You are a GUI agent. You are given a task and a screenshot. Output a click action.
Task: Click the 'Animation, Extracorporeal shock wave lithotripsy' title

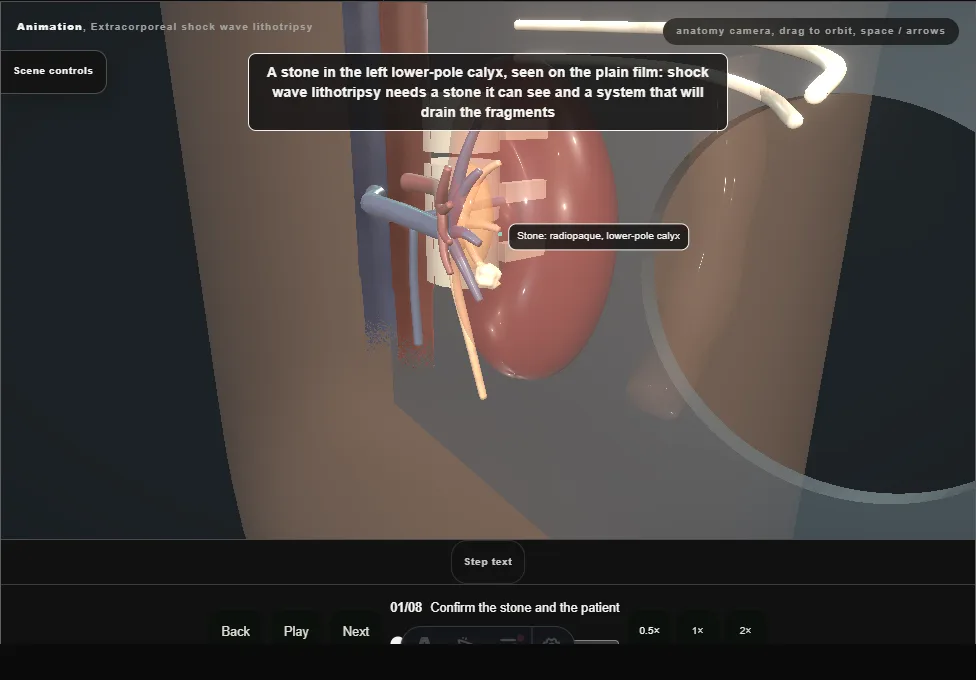164,27
